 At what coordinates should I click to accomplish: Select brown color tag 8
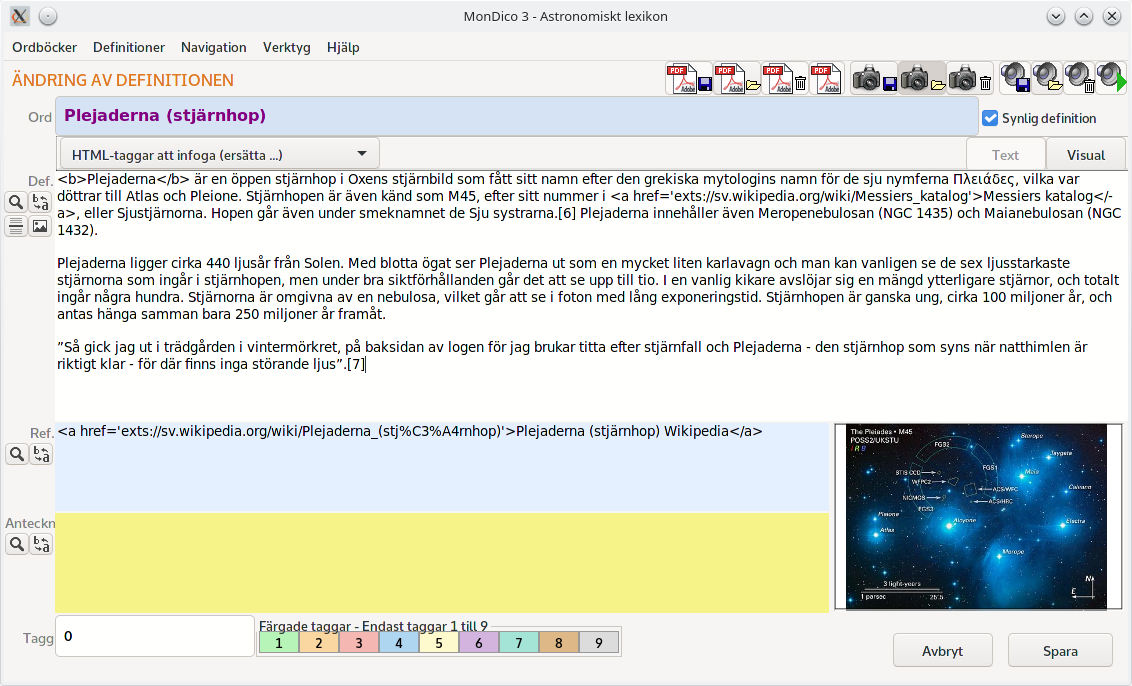pos(559,642)
